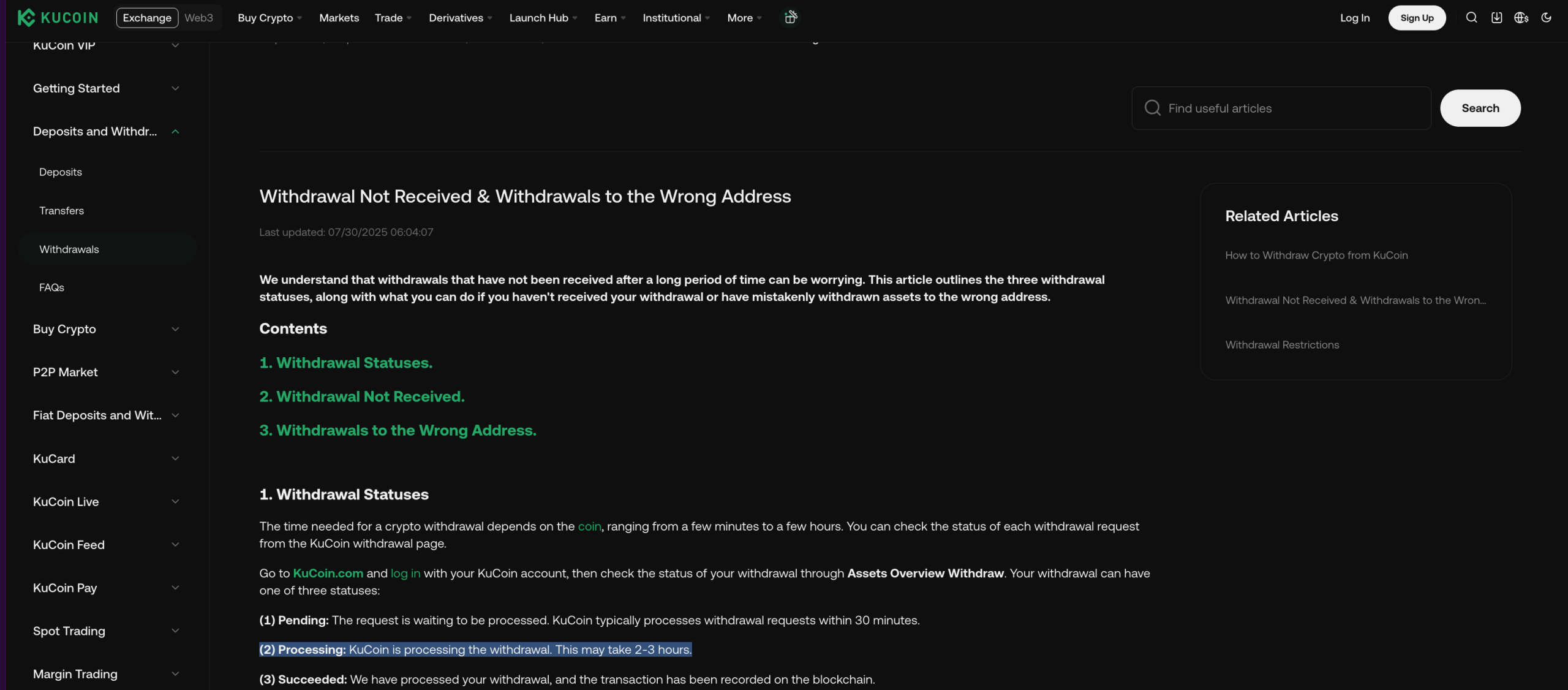Open the gift rewards icon in header
Viewport: 1568px width, 690px height.
[791, 17]
